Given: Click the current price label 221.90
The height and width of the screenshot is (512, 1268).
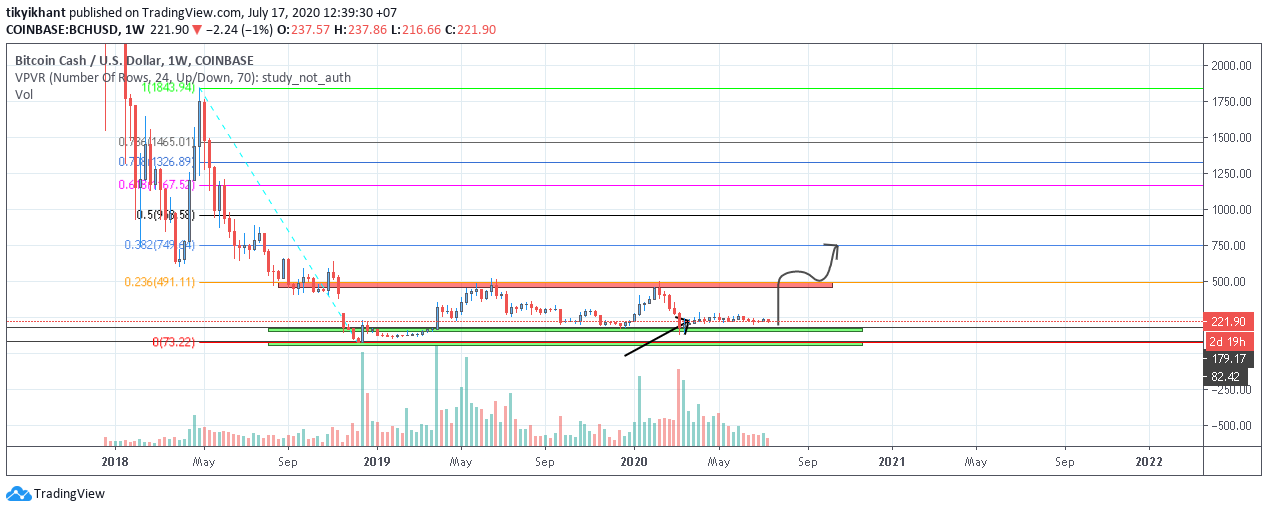Looking at the screenshot, I should (x=1227, y=321).
